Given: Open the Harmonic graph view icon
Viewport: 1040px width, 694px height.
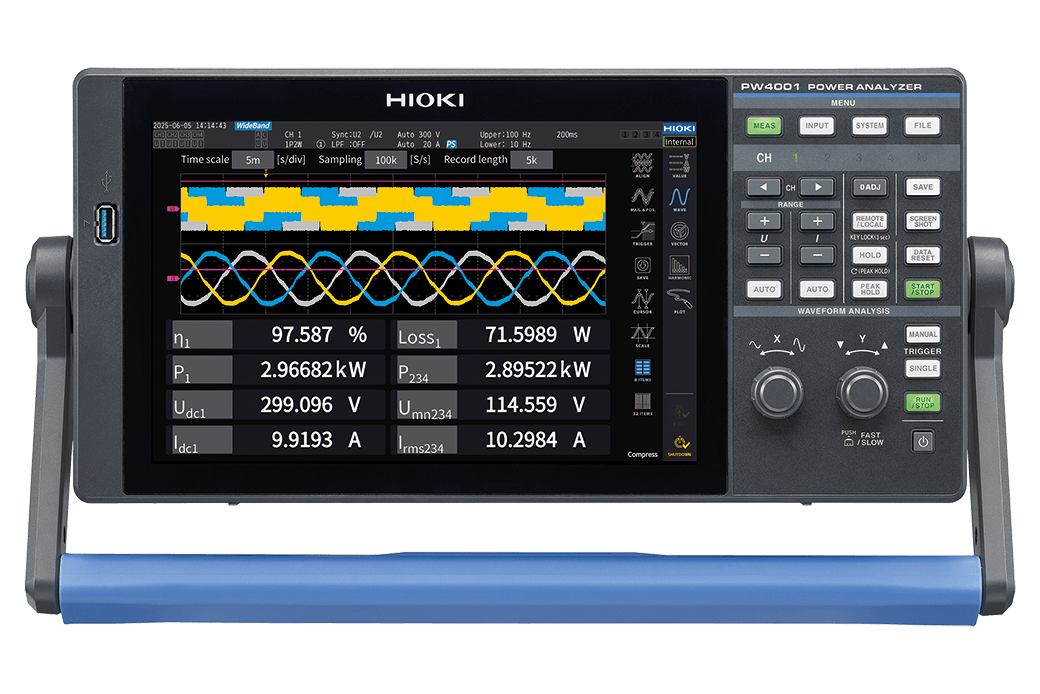Looking at the screenshot, I should [680, 267].
